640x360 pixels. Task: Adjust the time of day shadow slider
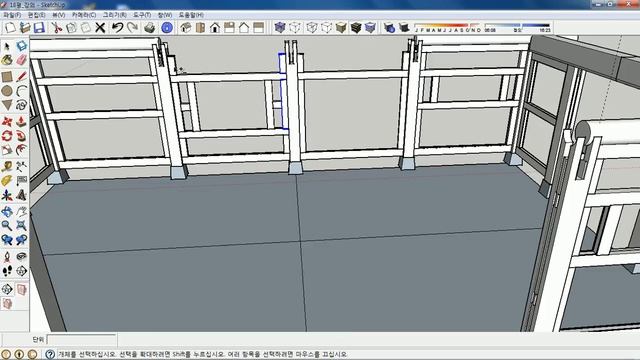(518, 28)
